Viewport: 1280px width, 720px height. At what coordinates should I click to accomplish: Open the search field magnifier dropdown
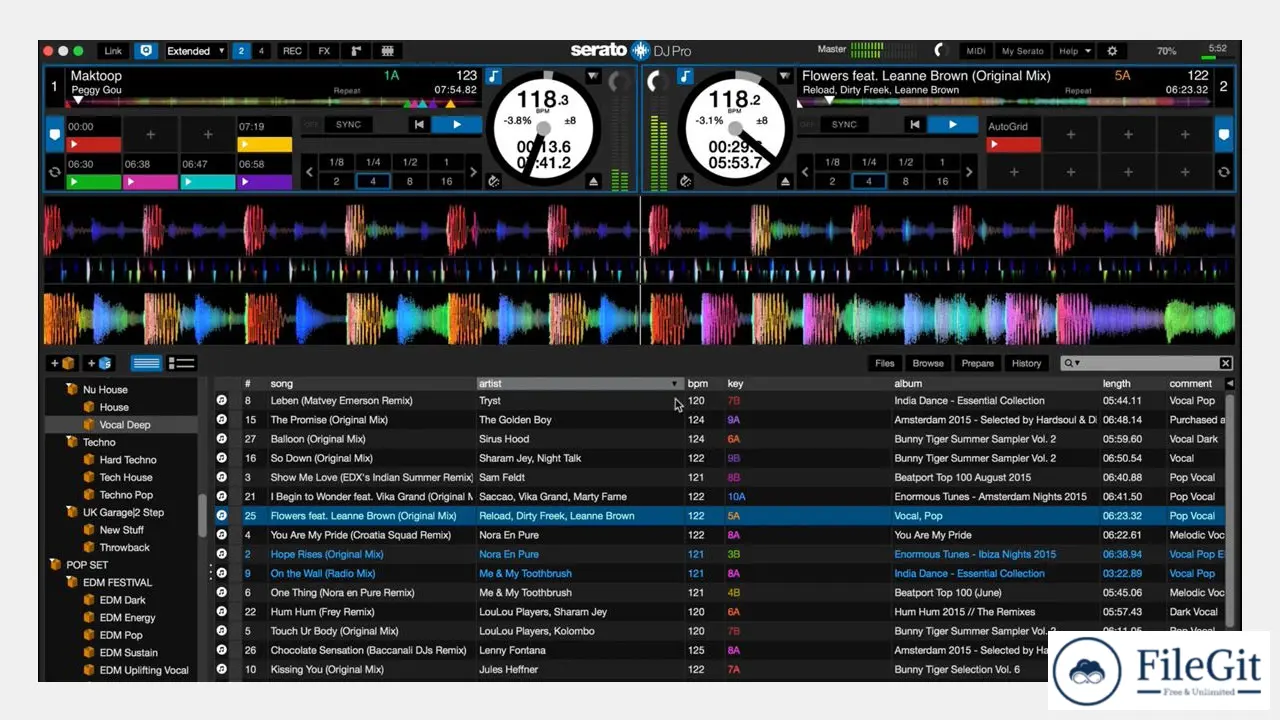point(1072,363)
